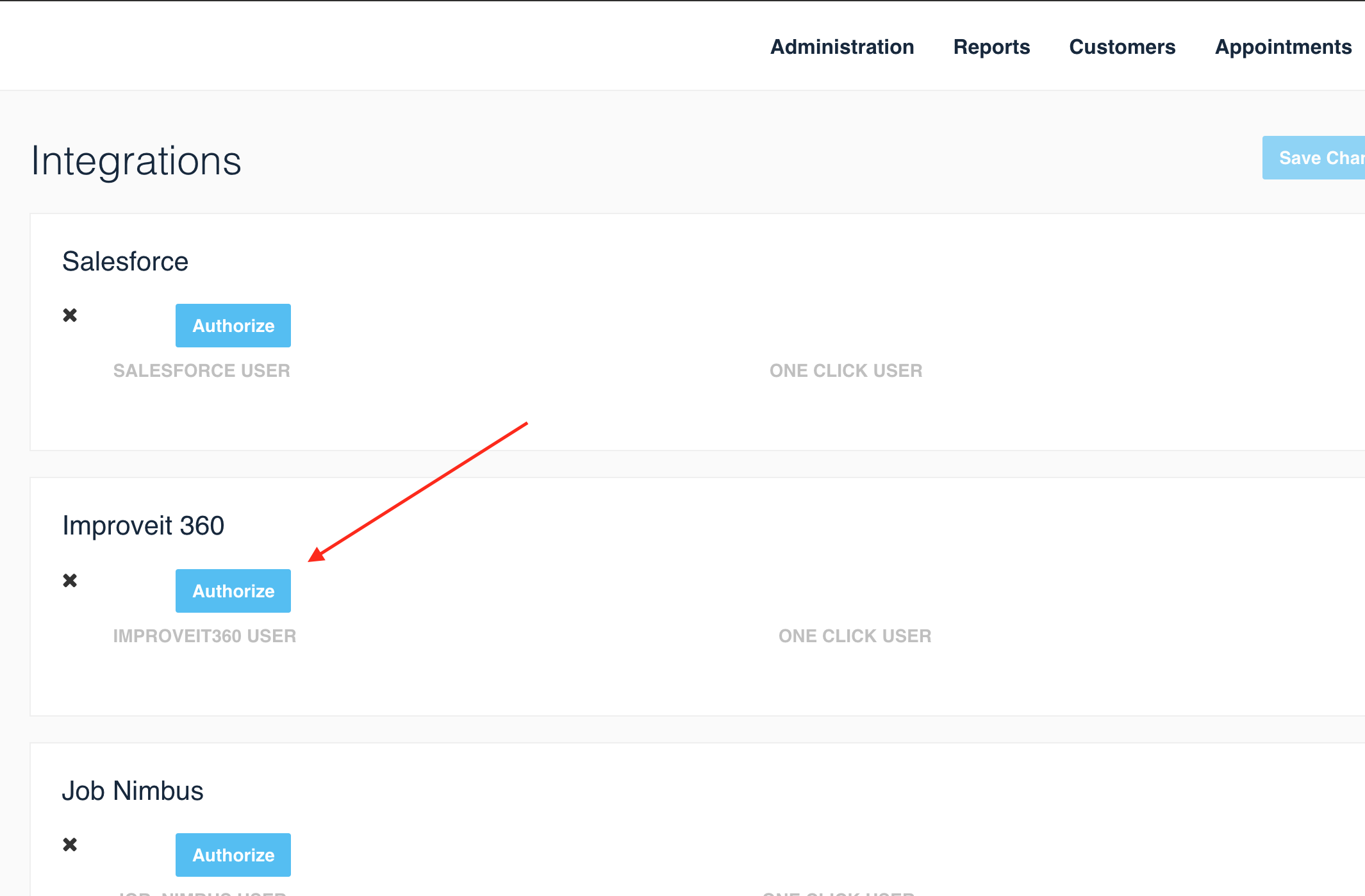Click the SALESFORCE USER label
The height and width of the screenshot is (896, 1365).
(202, 370)
